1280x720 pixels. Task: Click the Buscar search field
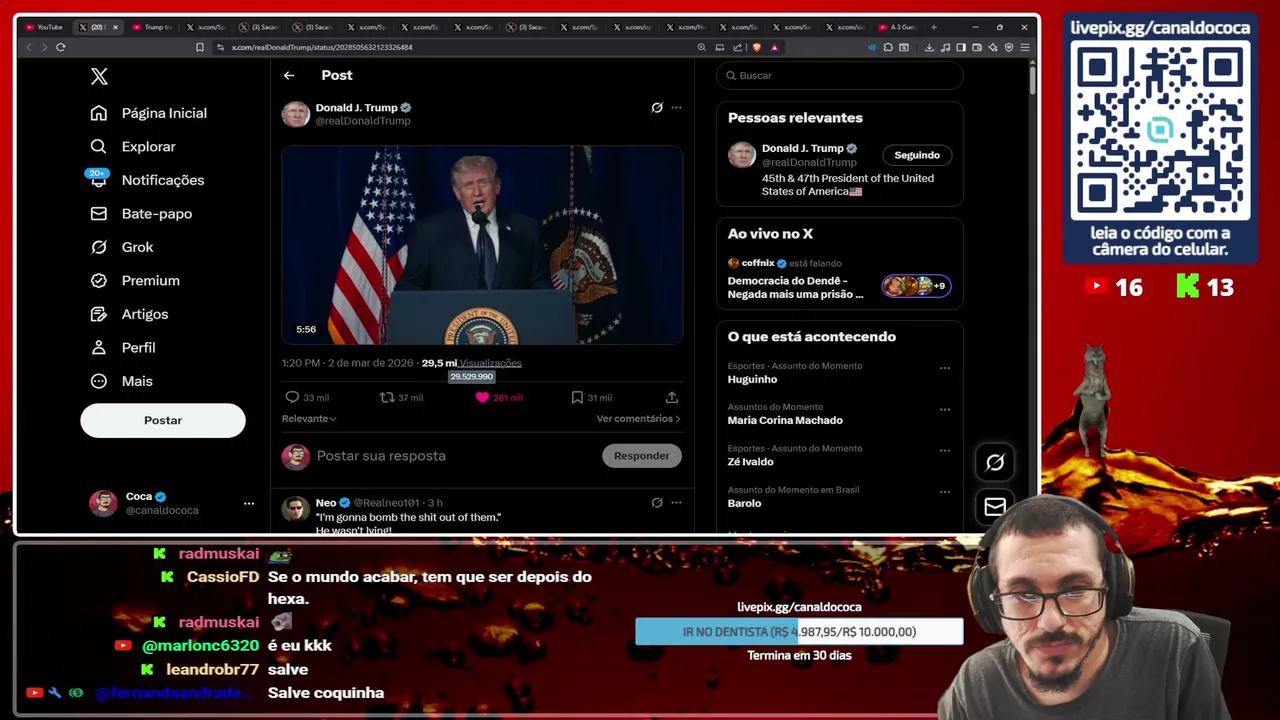point(840,76)
